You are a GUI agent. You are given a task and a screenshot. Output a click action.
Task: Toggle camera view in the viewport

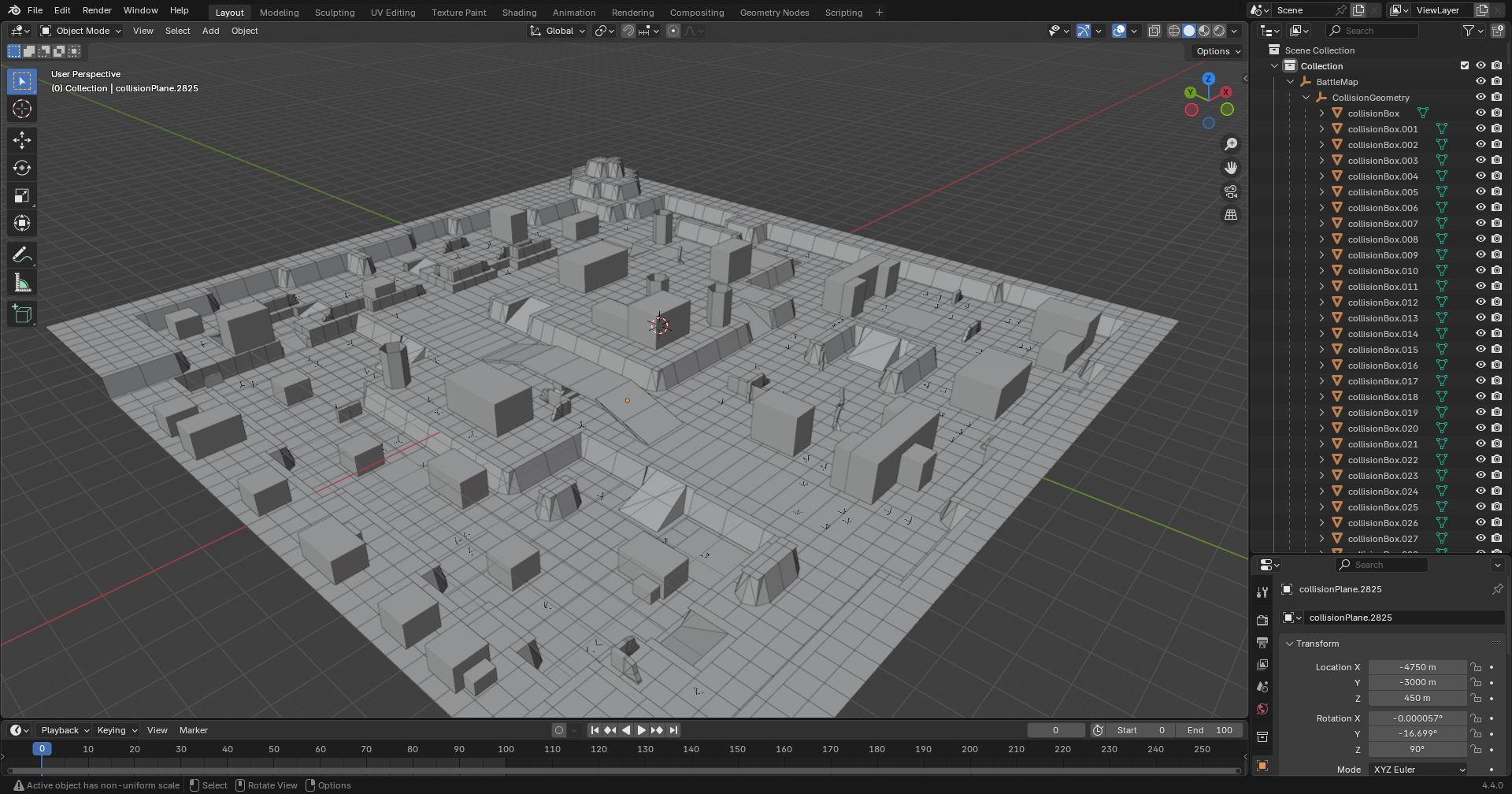1231,191
